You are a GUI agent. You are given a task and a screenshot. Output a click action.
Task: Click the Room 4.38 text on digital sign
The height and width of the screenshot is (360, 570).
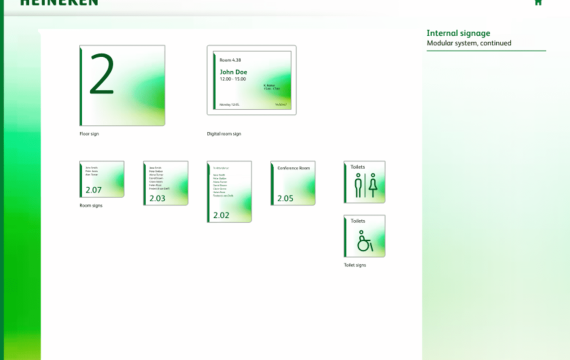tap(230, 60)
